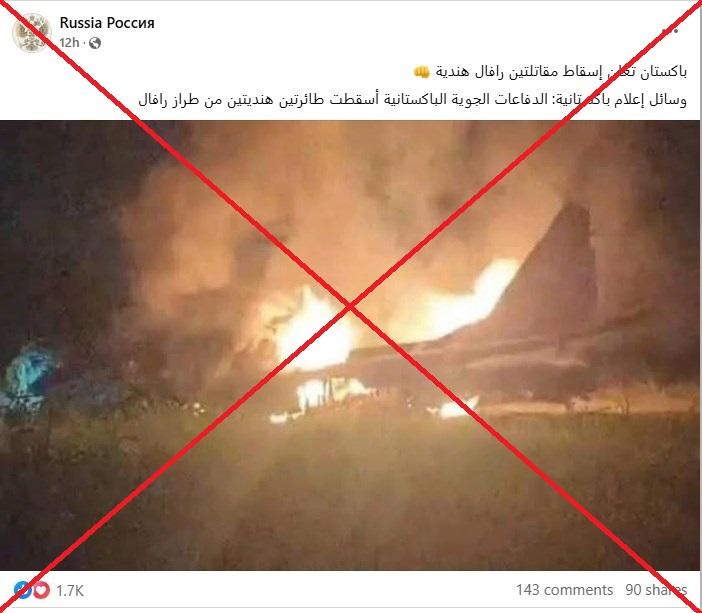Viewport: 702px width, 613px height.
Task: Click the fist emoji in the post
Action: [x=421, y=72]
